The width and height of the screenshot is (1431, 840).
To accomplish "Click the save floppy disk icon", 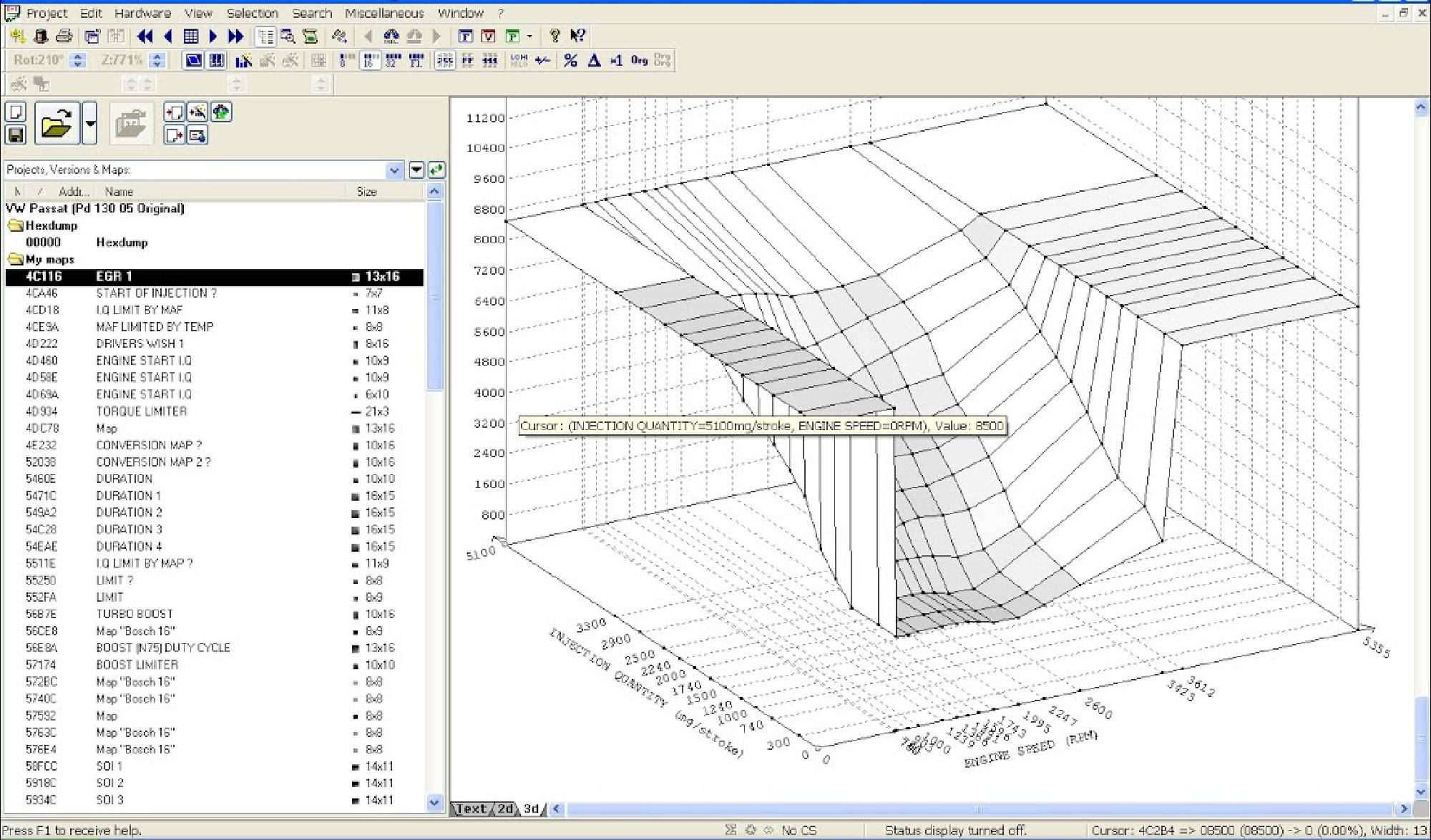I will (16, 135).
